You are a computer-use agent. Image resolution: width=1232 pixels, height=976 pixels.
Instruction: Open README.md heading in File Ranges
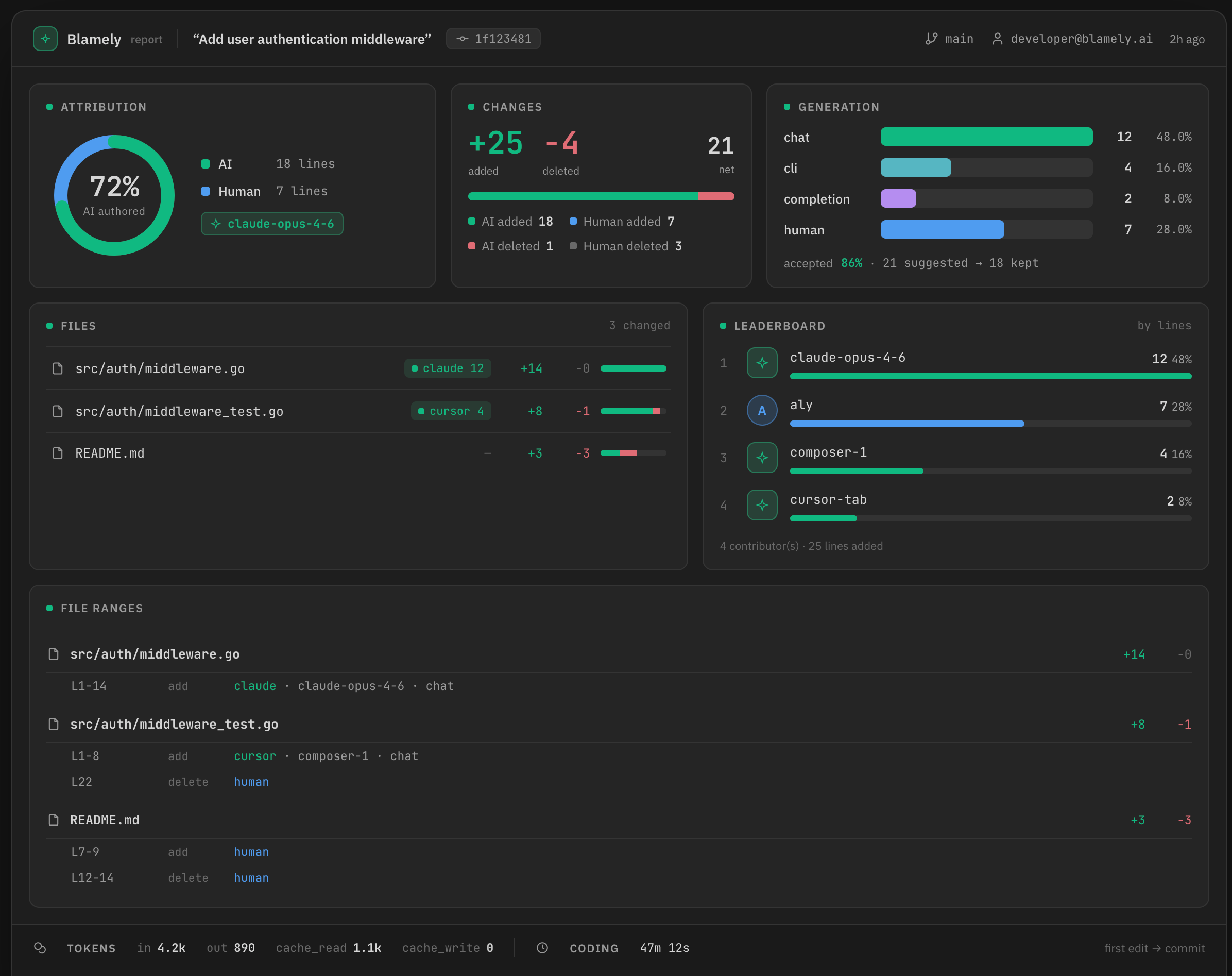(x=105, y=820)
